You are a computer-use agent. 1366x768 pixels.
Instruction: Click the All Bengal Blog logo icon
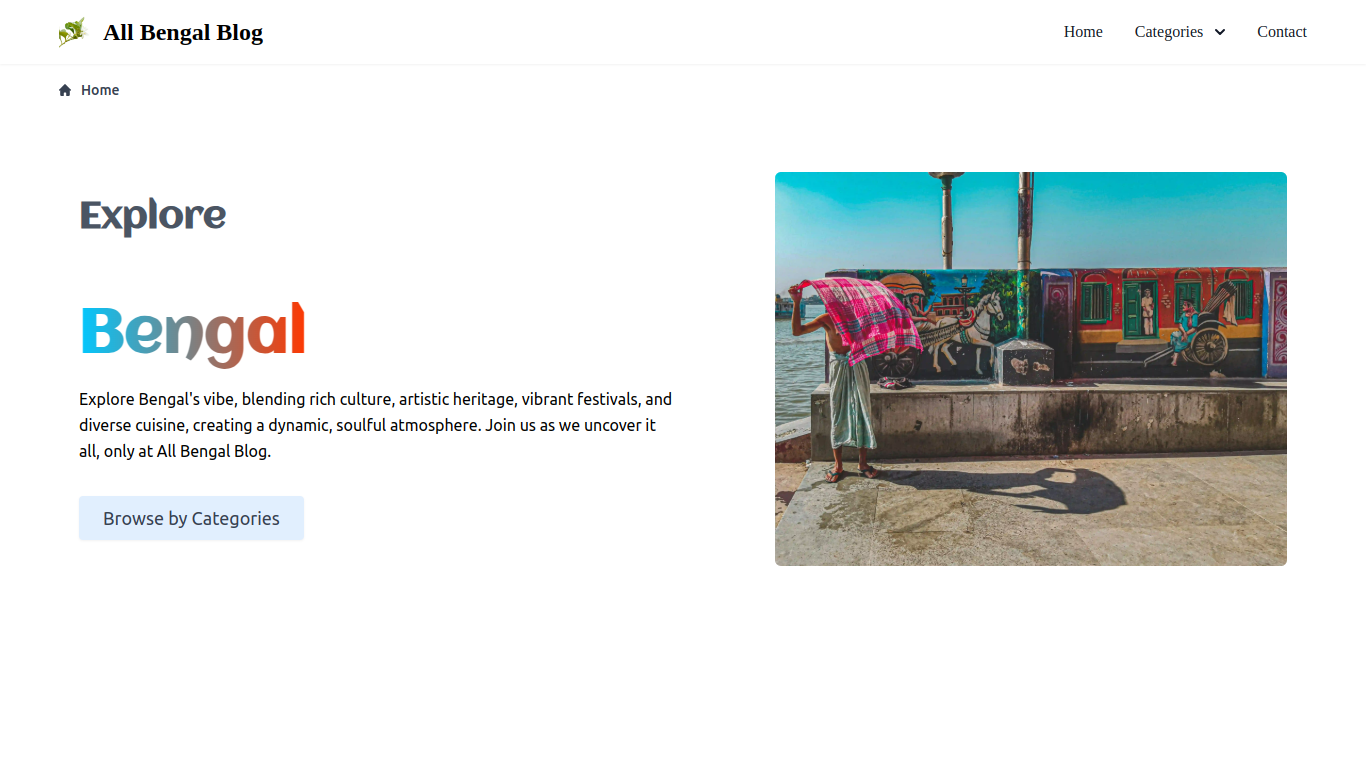72,32
